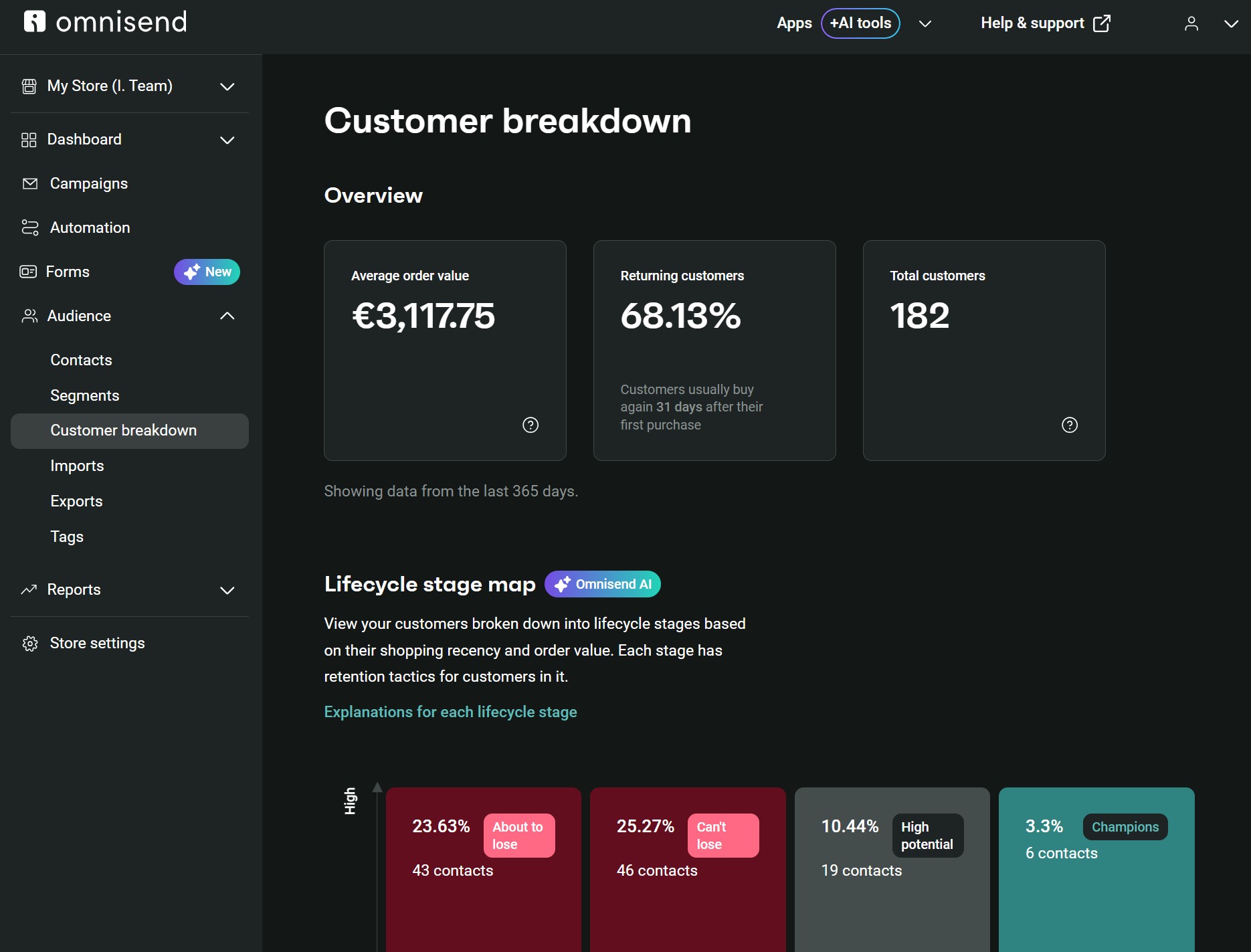This screenshot has width=1251, height=952.
Task: Open help tooltip on Total customers card
Action: tap(1070, 425)
